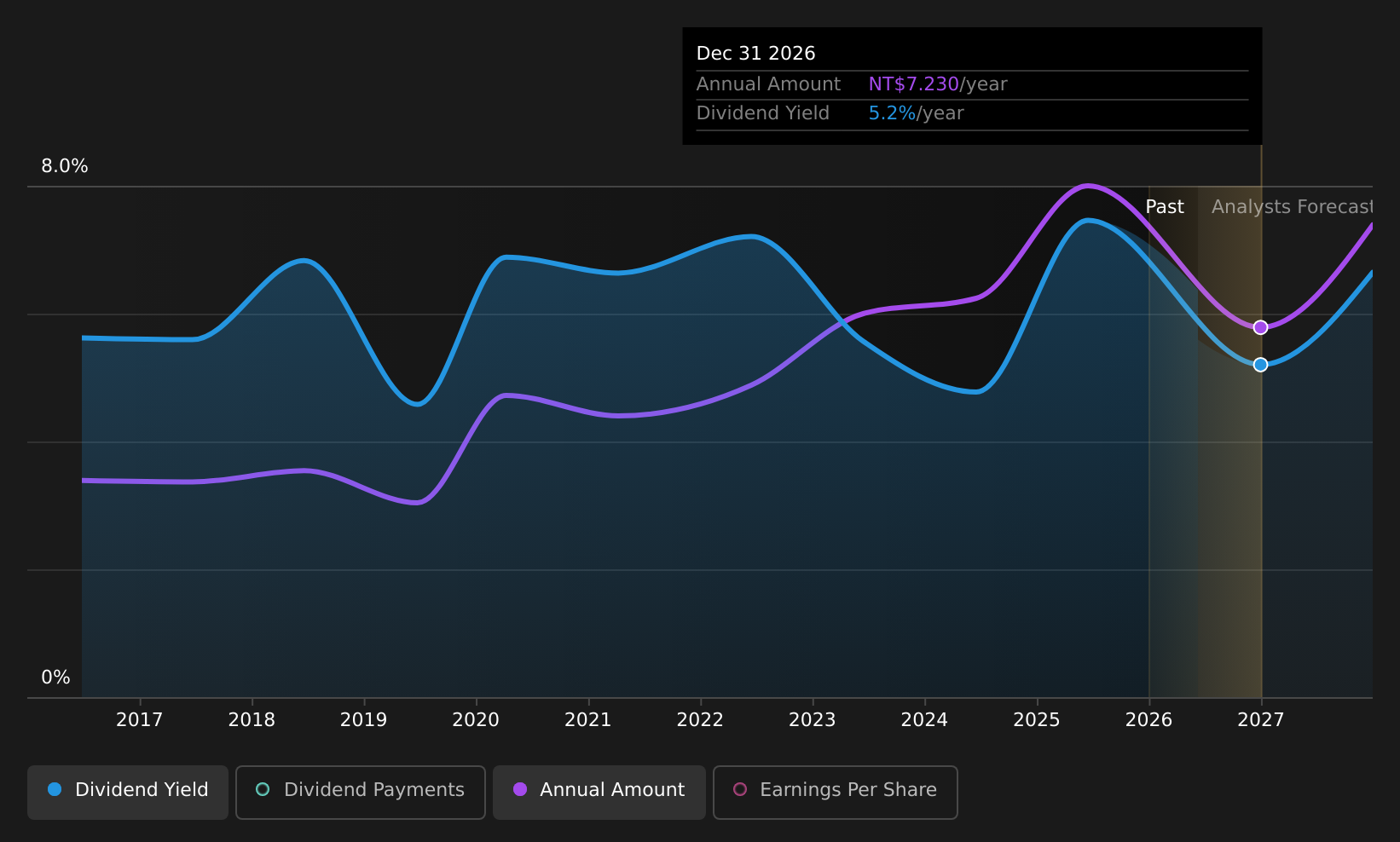This screenshot has width=1400, height=842.
Task: Click the 2023 x-axis label
Action: click(x=813, y=720)
